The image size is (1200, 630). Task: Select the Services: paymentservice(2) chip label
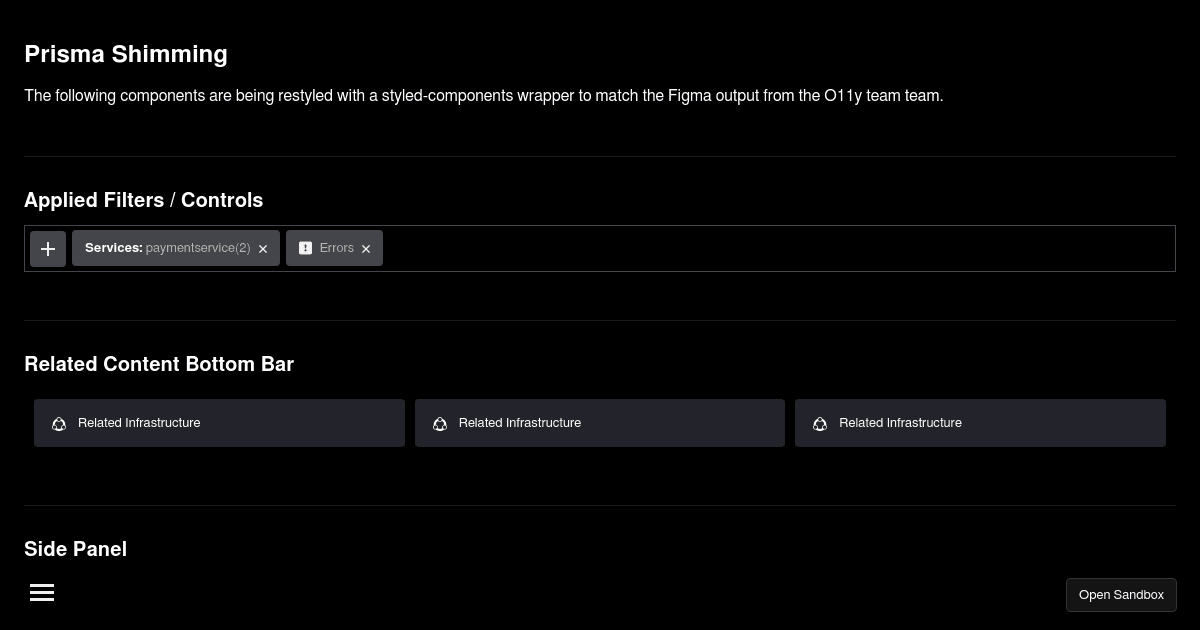[167, 248]
